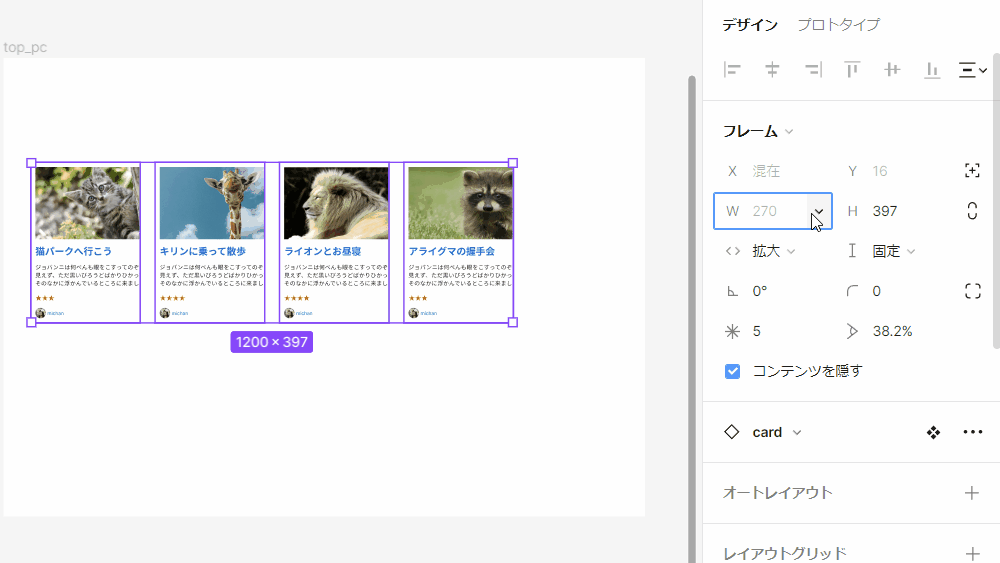This screenshot has width=1000, height=563.
Task: Open the width field dropdown arrow
Action: tap(819, 211)
